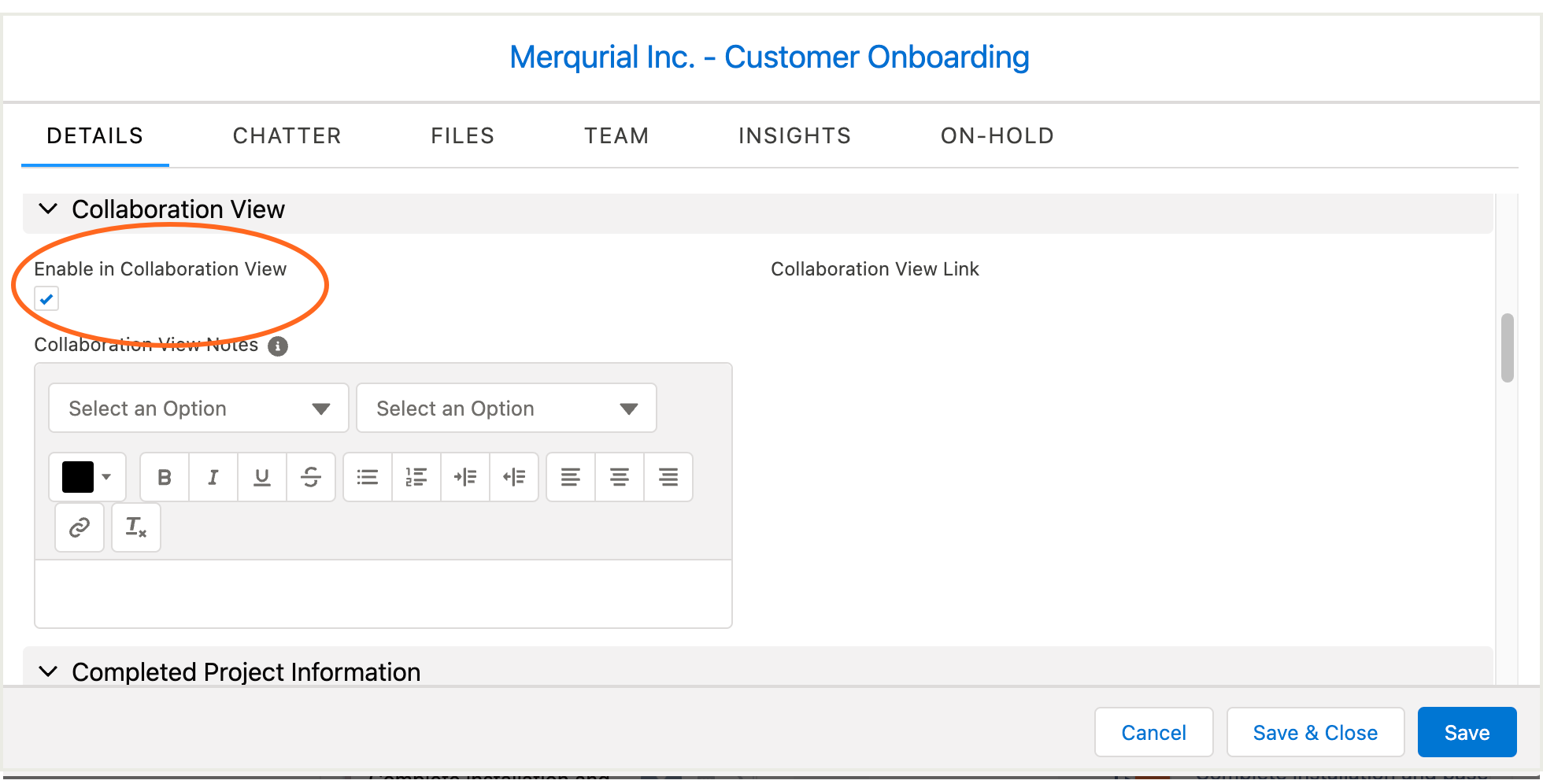Apply underline formatting
1543x784 pixels.
pyautogui.click(x=261, y=476)
